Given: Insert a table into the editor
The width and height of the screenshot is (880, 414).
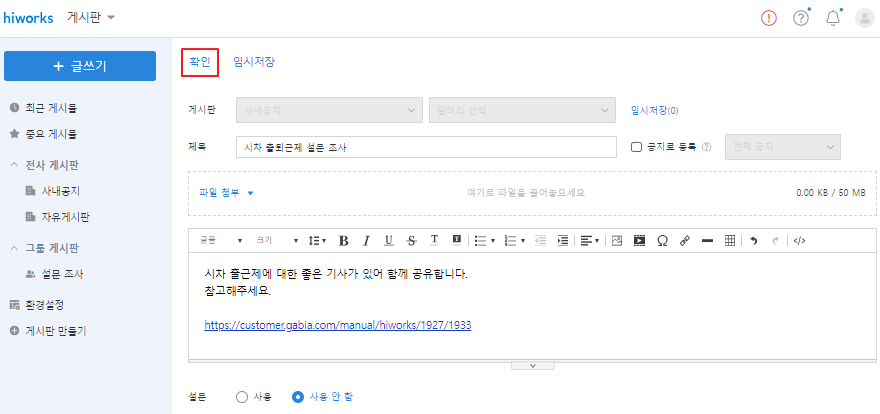Looking at the screenshot, I should (730, 241).
